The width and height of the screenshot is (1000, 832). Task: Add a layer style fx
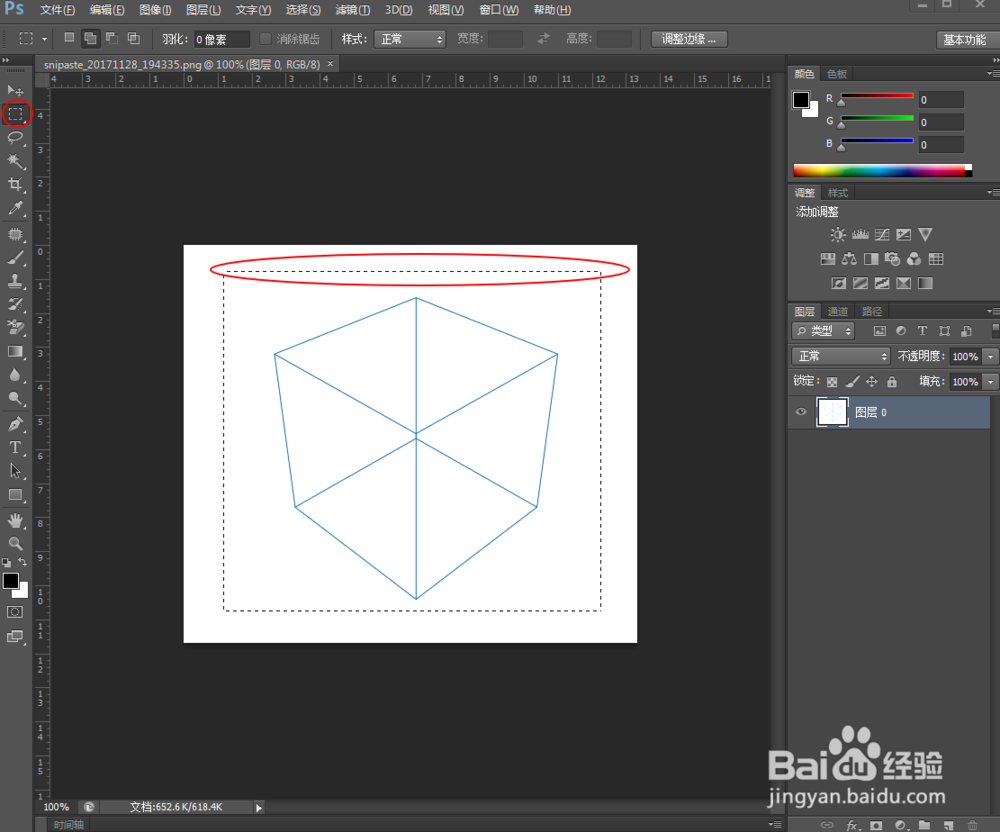(852, 826)
